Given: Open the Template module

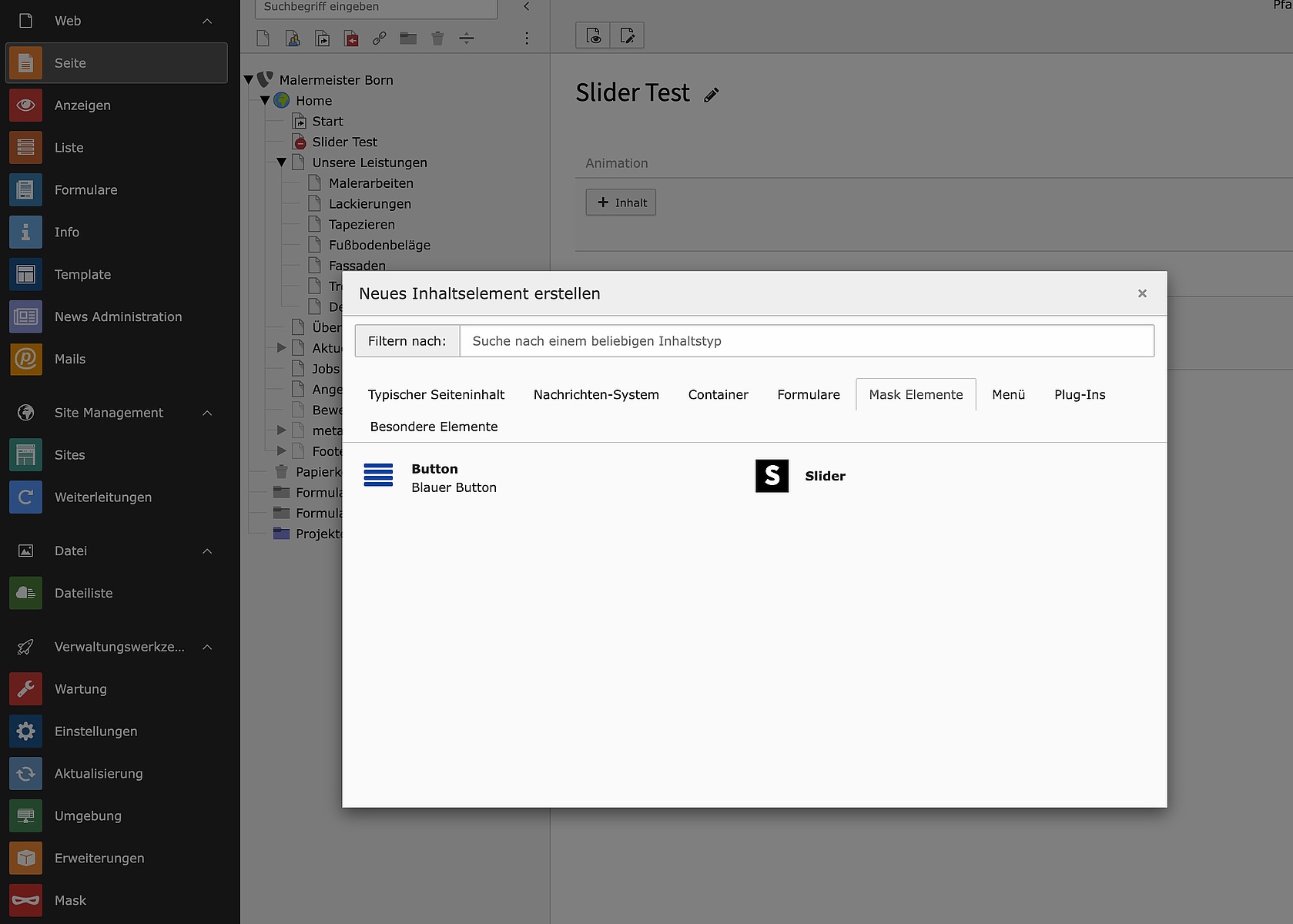Looking at the screenshot, I should pyautogui.click(x=116, y=275).
